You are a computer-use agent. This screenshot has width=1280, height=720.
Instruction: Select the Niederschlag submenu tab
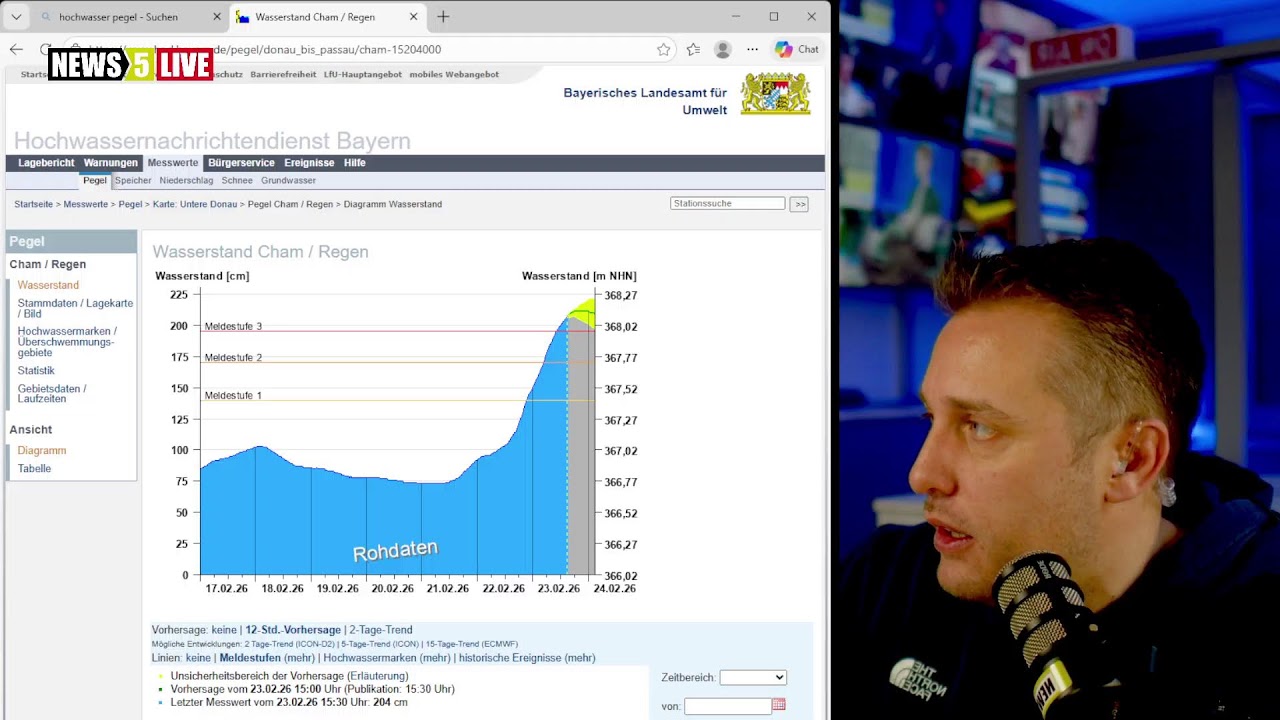coord(186,181)
